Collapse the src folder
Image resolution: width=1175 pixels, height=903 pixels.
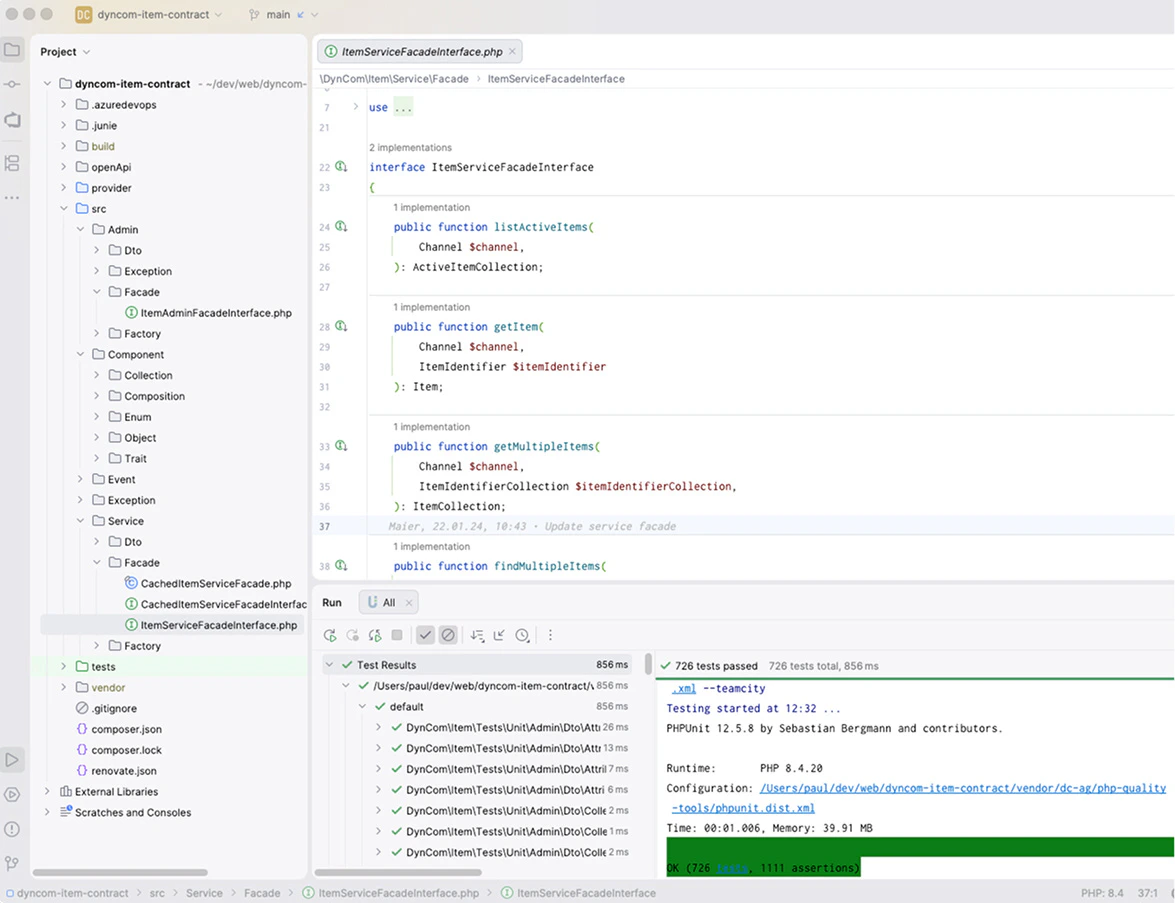coord(64,208)
